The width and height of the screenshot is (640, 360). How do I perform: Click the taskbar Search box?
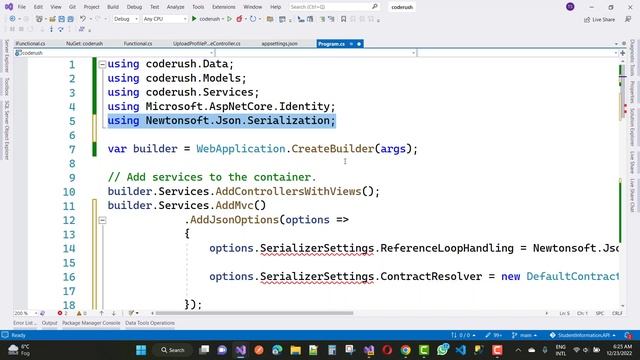point(173,350)
